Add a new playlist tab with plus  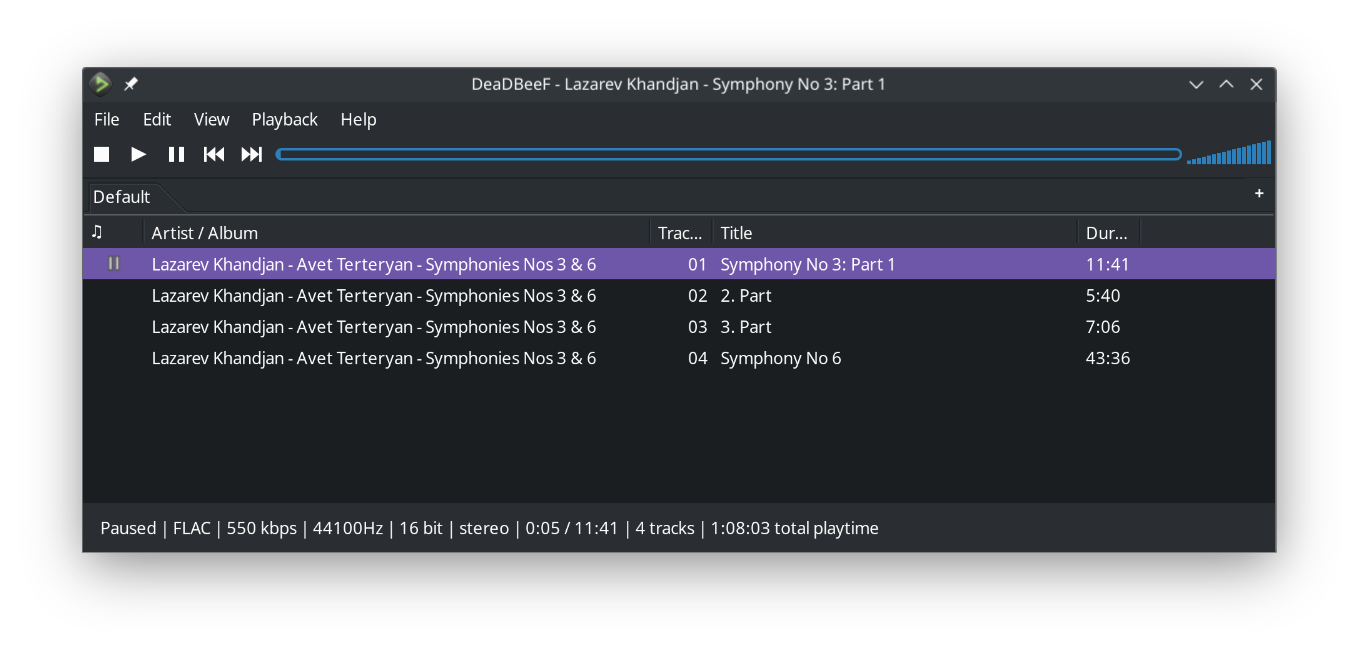(1259, 194)
